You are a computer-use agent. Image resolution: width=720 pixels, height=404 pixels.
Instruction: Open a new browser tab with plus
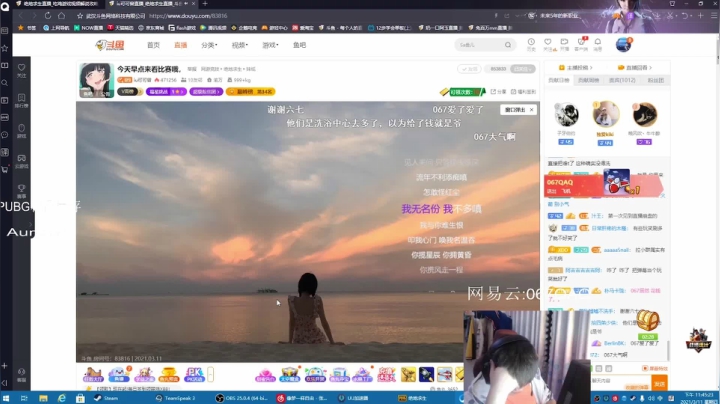205,4
